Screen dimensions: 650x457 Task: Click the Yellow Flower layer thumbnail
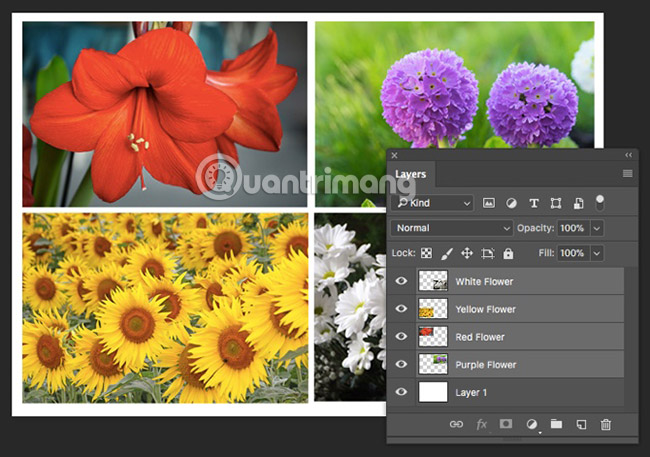point(432,309)
